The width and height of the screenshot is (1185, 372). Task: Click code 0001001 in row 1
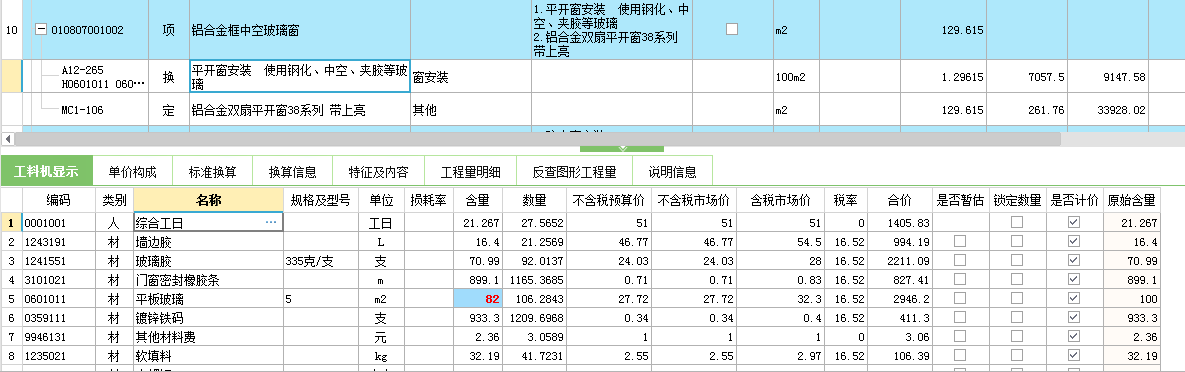pyautogui.click(x=45, y=223)
